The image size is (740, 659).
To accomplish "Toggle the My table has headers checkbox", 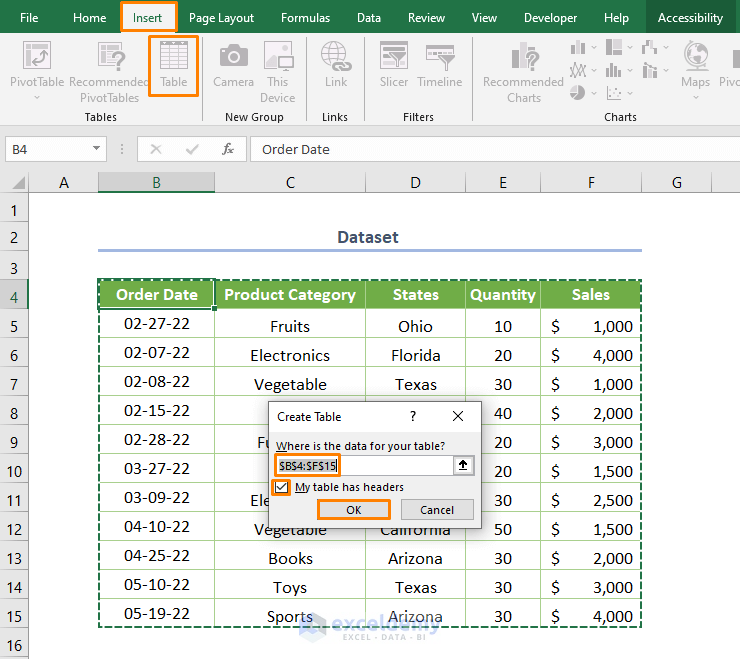I will pos(283,487).
